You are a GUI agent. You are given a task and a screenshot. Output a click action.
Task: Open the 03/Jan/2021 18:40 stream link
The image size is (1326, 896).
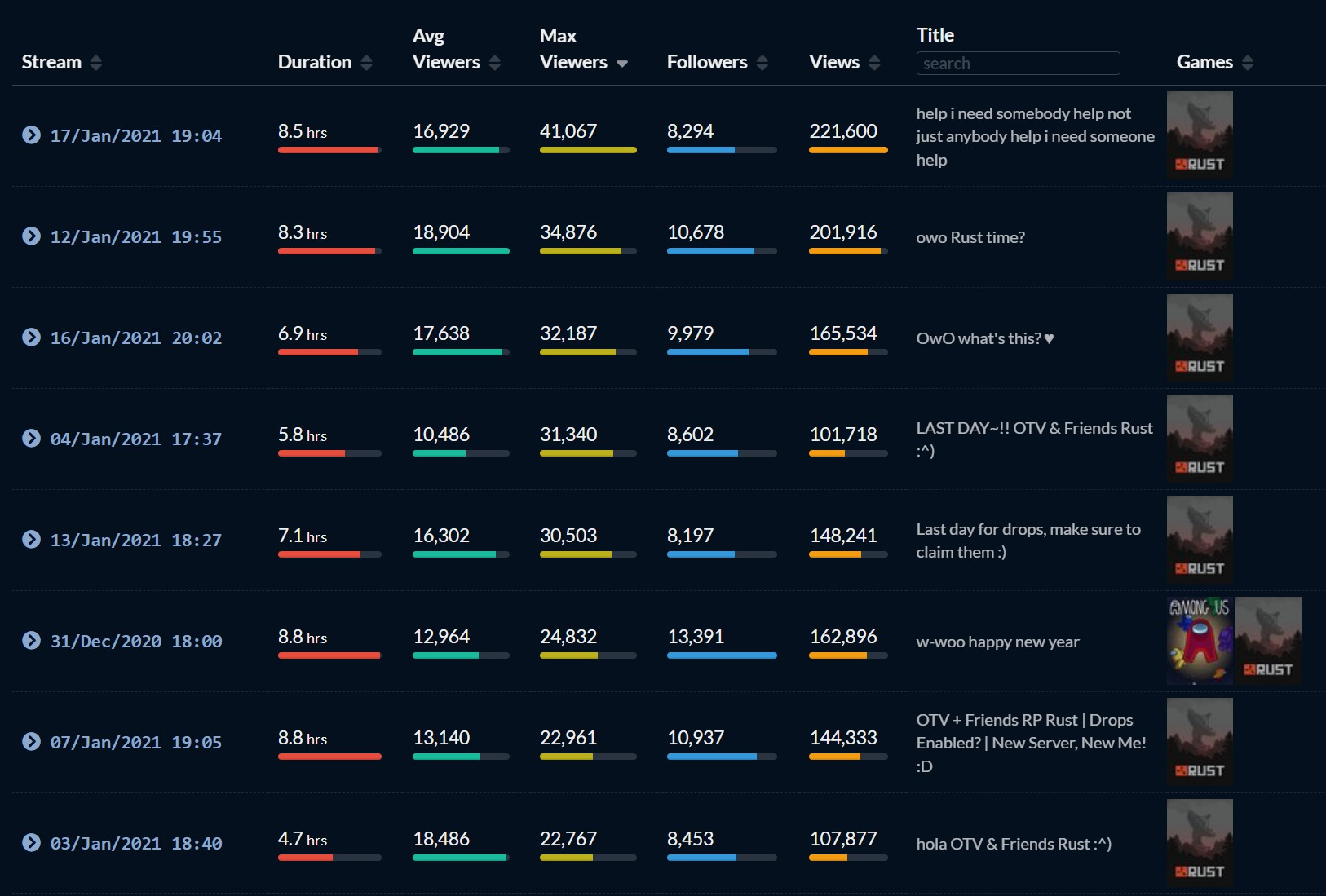click(136, 844)
